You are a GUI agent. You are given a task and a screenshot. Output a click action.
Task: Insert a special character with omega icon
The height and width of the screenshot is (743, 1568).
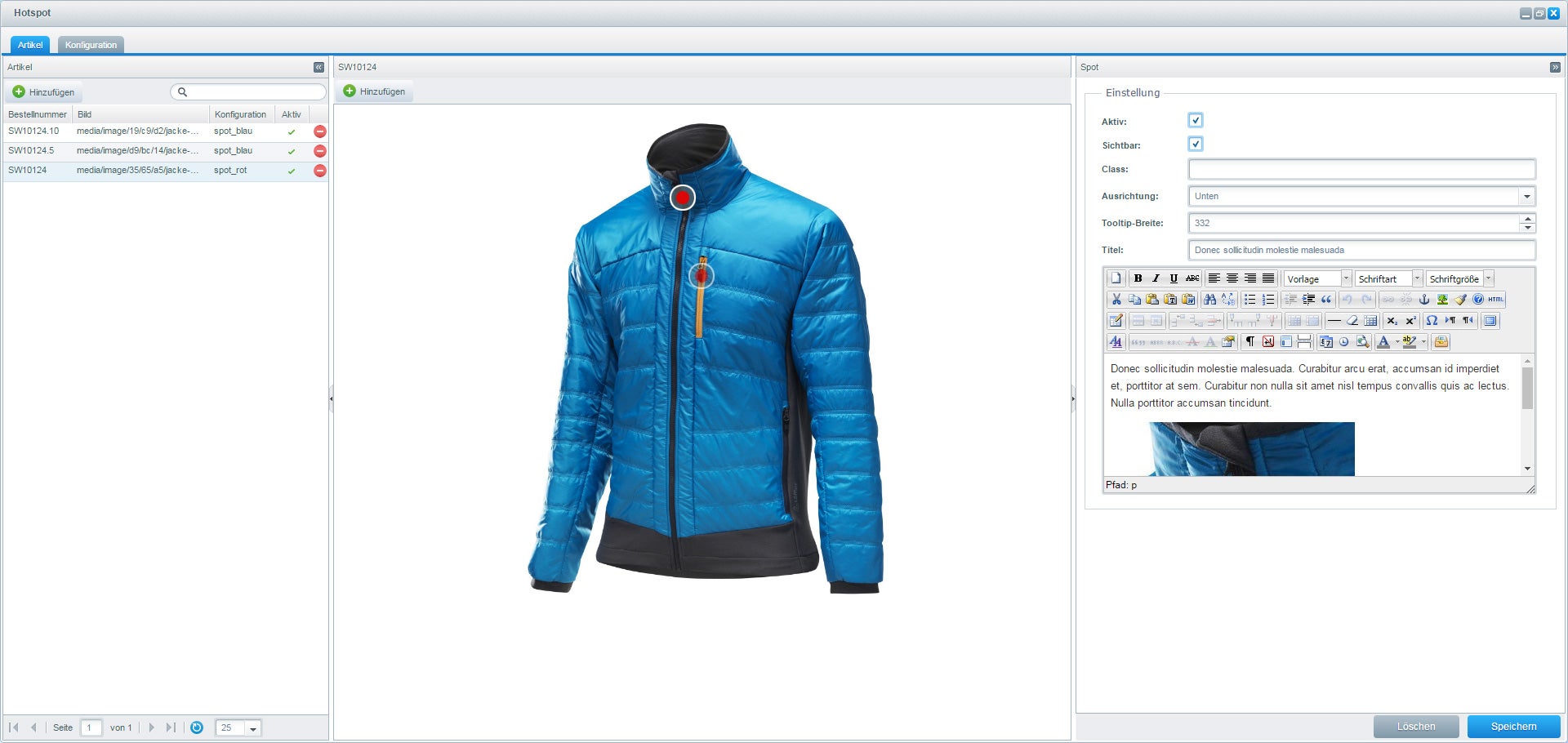click(1432, 321)
